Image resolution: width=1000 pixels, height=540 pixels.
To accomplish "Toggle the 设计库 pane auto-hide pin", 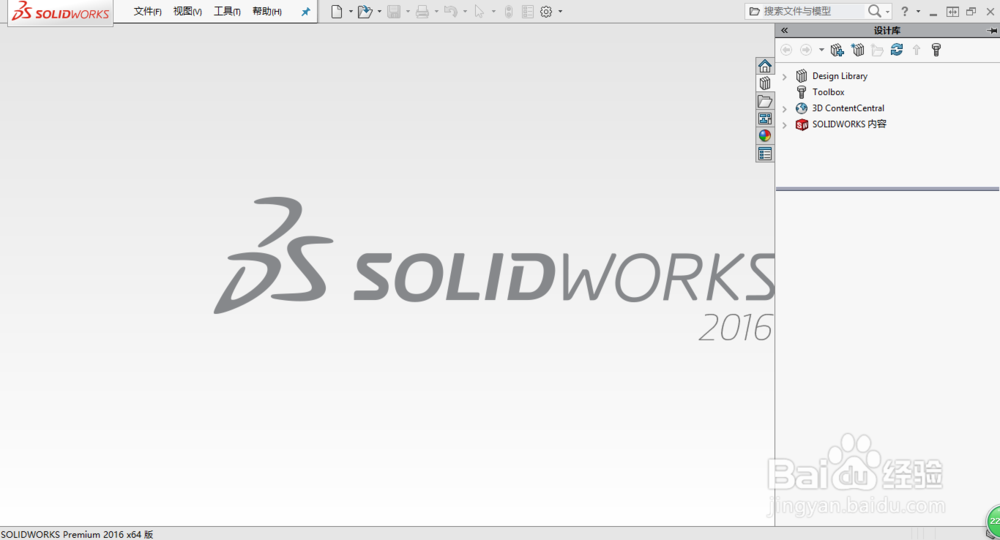I will (x=992, y=31).
